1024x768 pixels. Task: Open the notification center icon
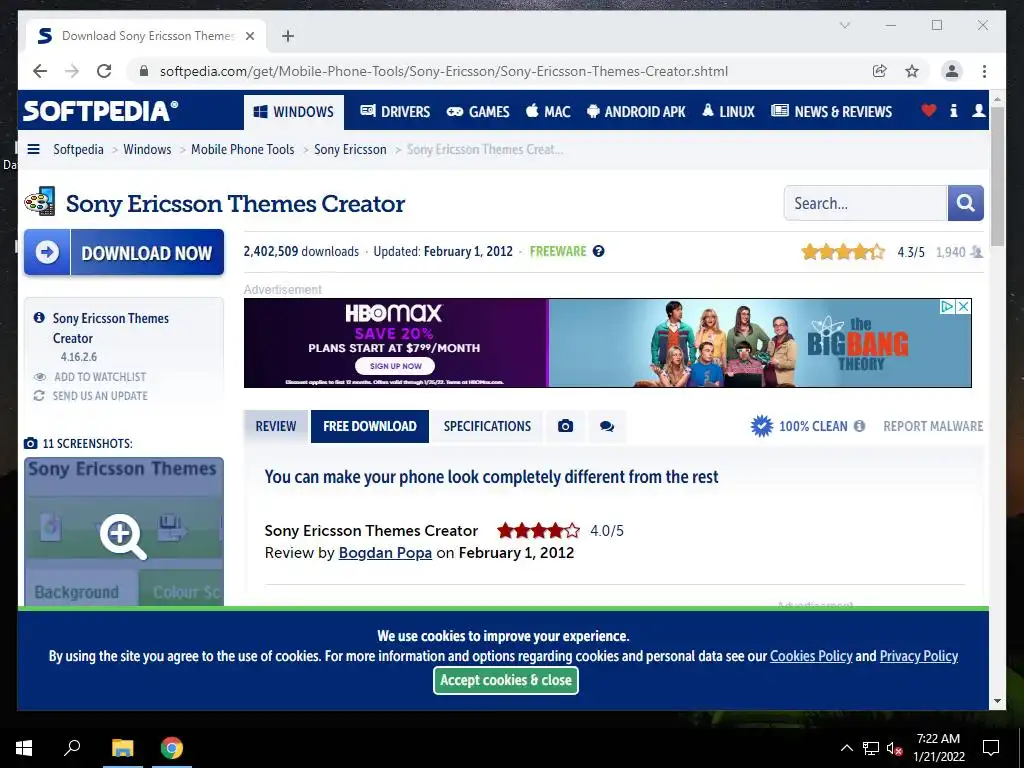991,748
